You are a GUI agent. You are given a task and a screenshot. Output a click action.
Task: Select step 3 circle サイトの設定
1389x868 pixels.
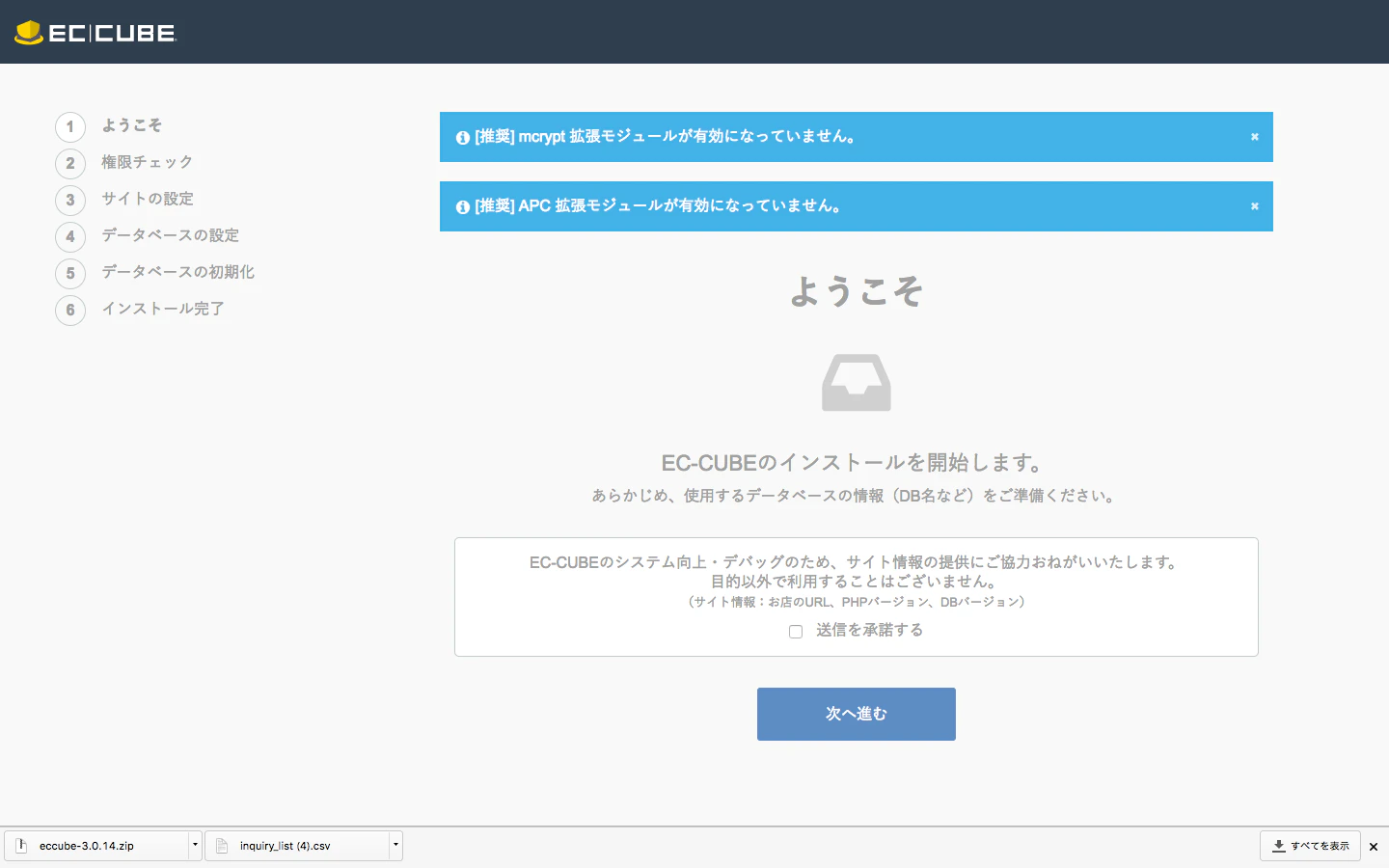point(70,201)
